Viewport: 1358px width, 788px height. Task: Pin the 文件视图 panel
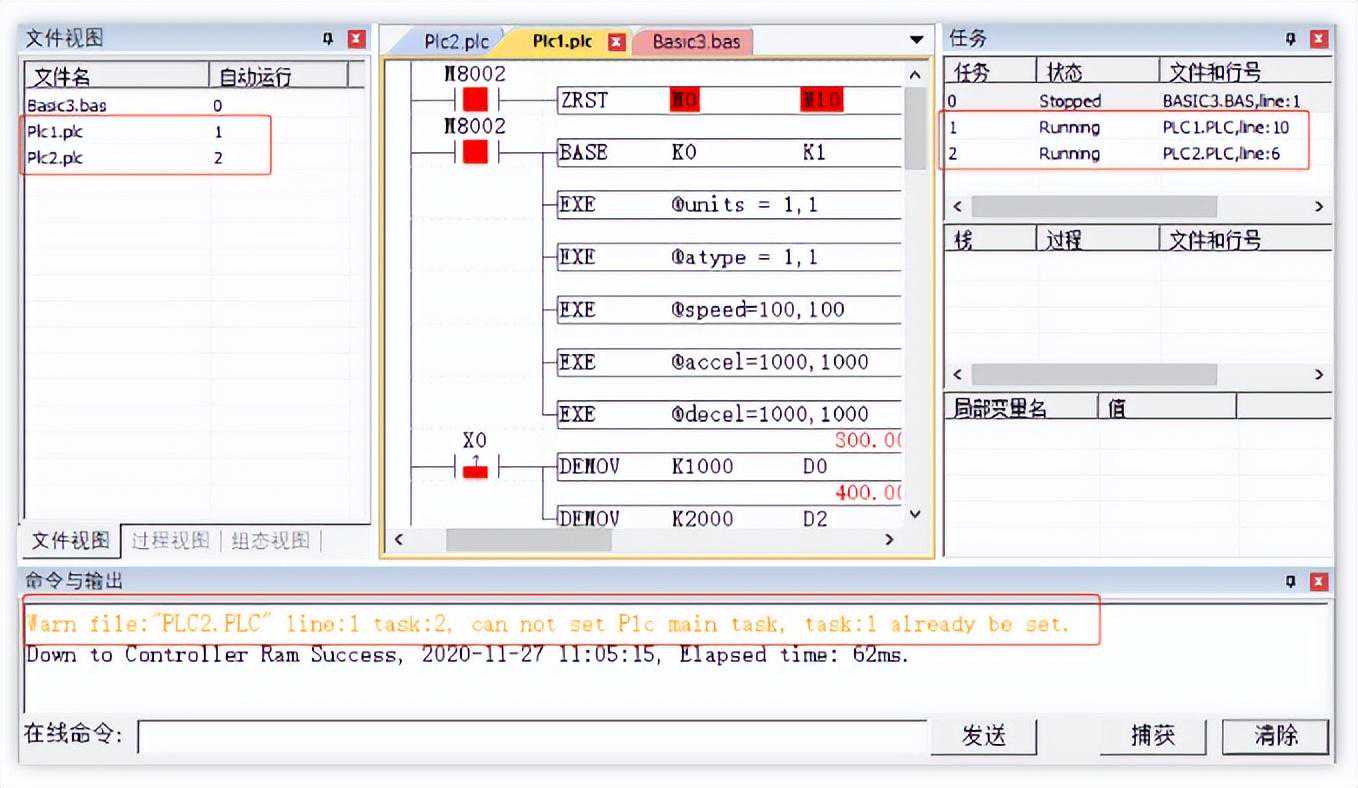tap(327, 39)
